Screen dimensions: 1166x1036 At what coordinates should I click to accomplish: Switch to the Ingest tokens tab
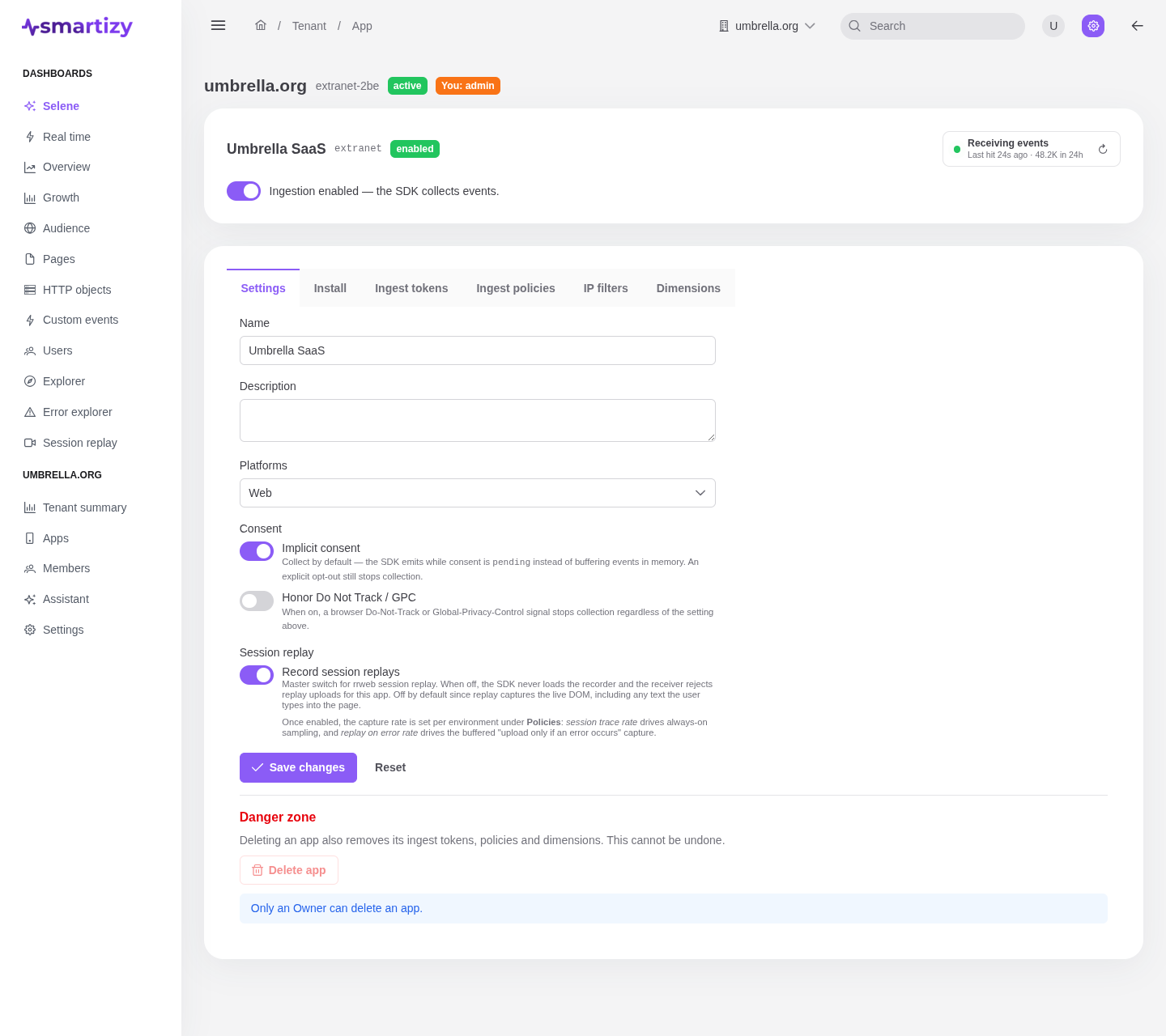tap(411, 288)
